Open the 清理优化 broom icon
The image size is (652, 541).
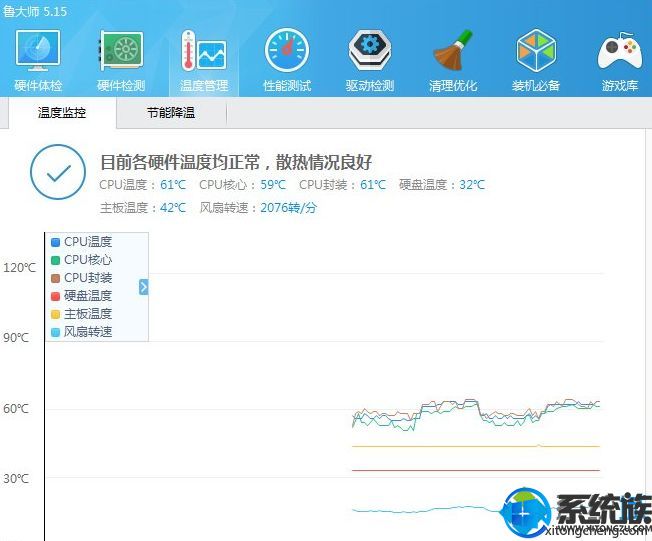(453, 60)
